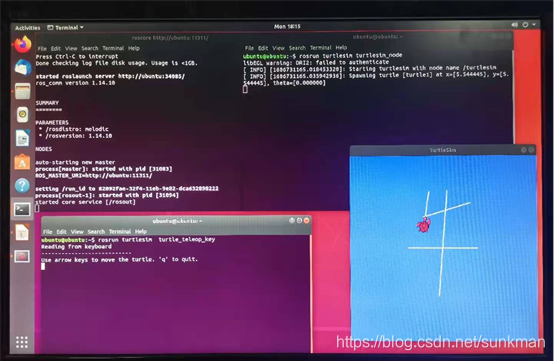Click 'ROS_MASTER_URI=http://ubuntu:11311/' line
The image size is (555, 361).
tap(94, 176)
